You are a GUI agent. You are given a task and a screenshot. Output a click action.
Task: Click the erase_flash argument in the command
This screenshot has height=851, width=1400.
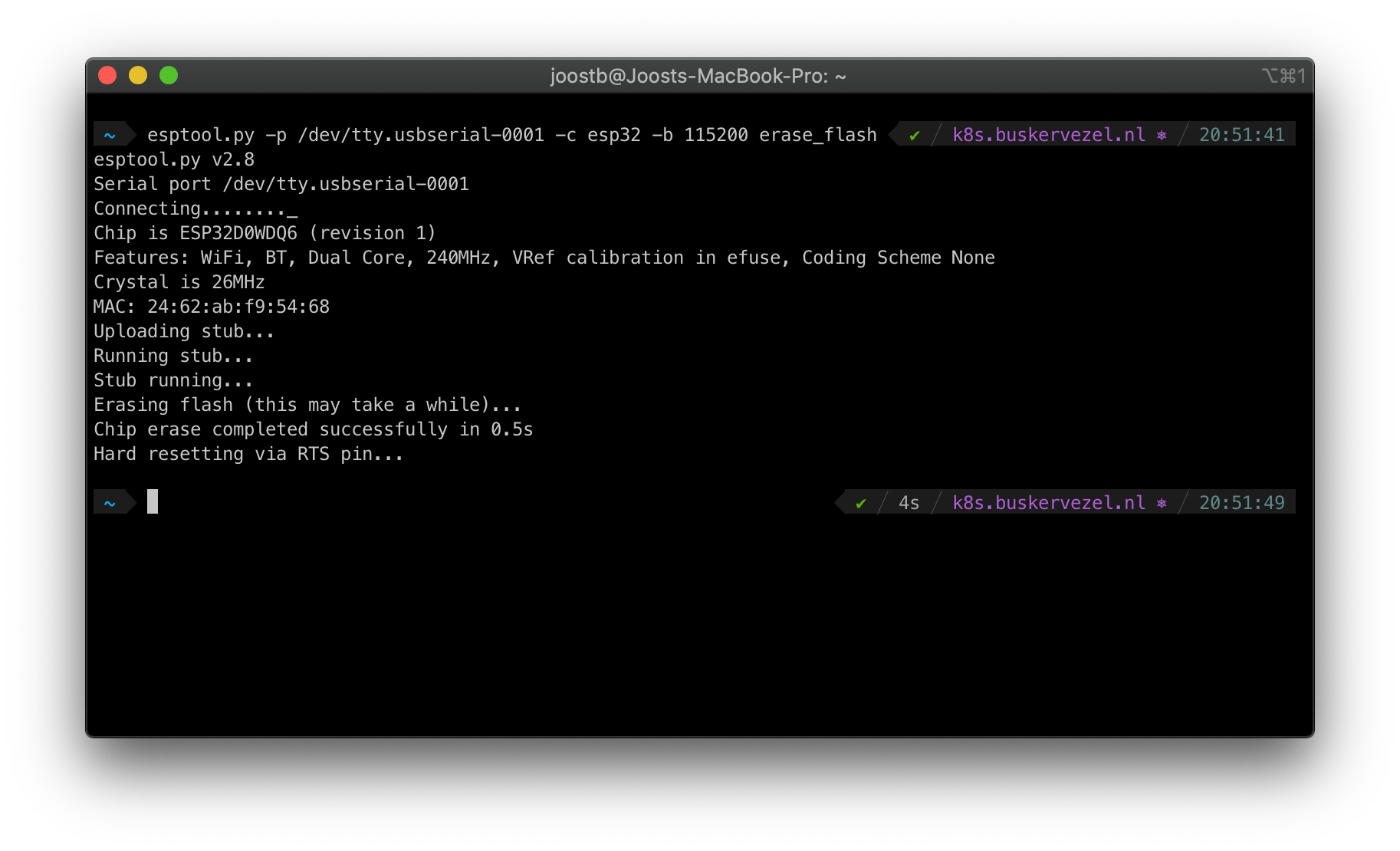[817, 135]
